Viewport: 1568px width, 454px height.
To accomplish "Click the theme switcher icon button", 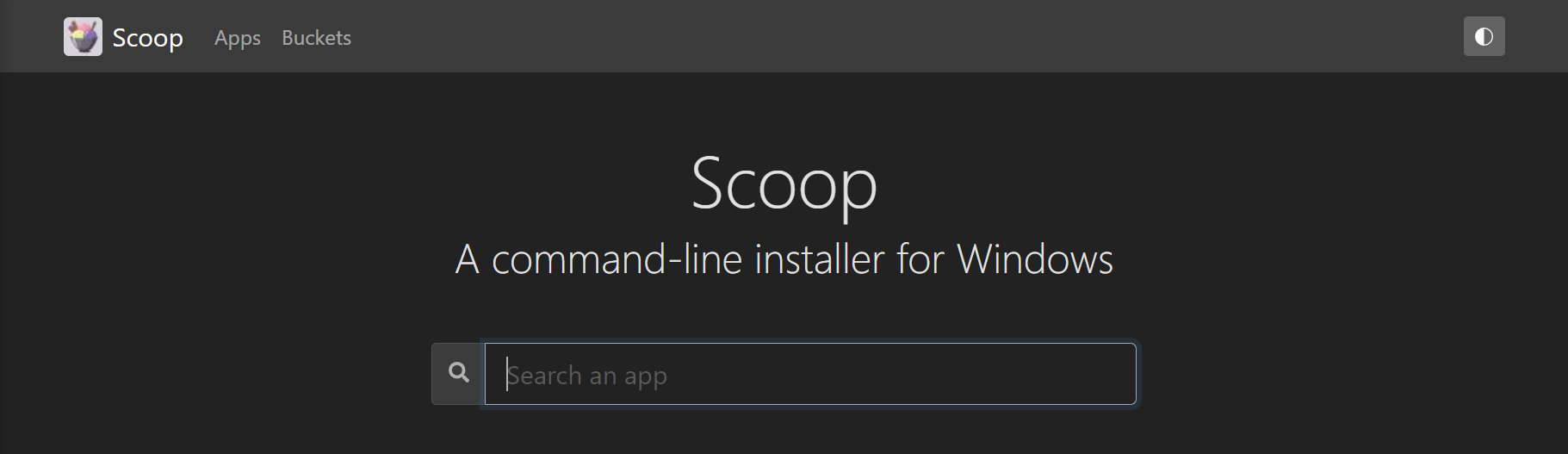I will coord(1484,36).
